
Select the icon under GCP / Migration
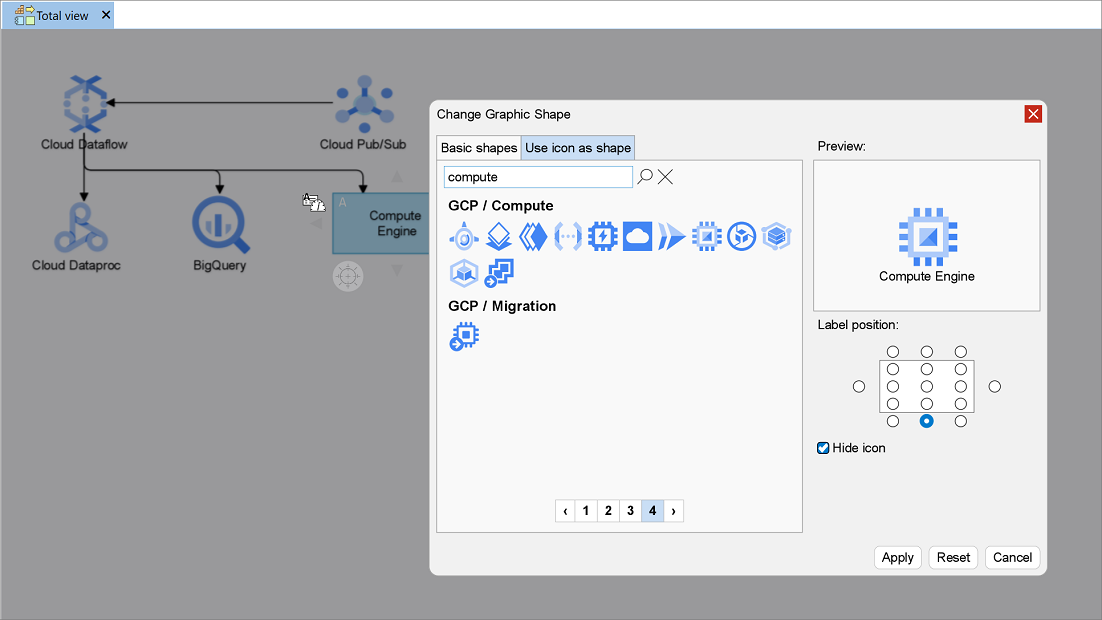[x=464, y=337]
